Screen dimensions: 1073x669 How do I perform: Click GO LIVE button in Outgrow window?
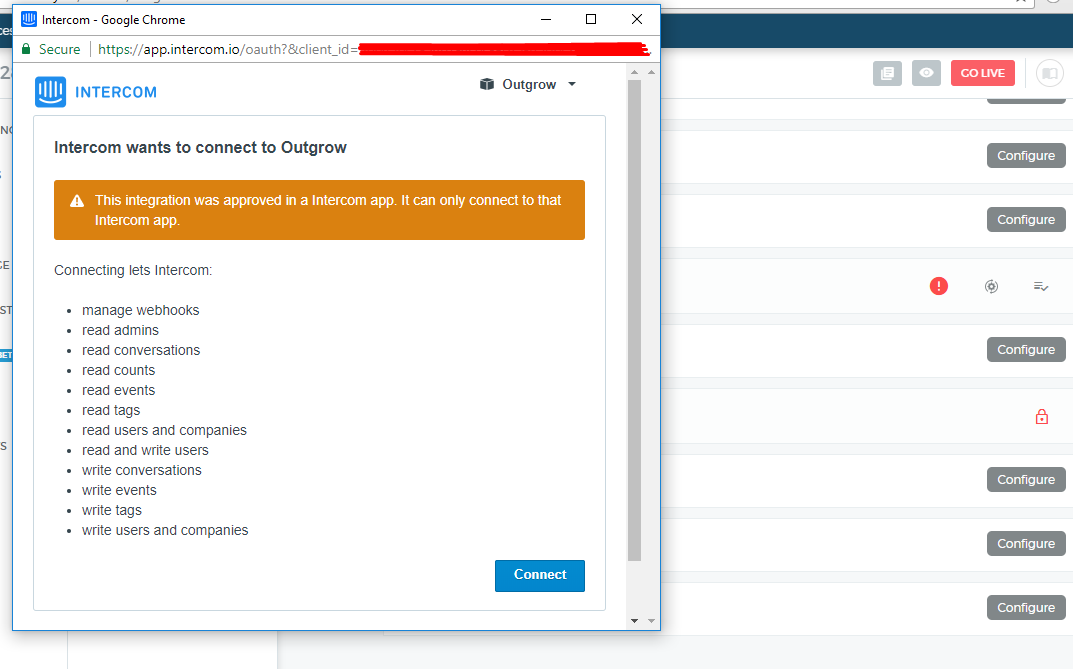coord(983,73)
